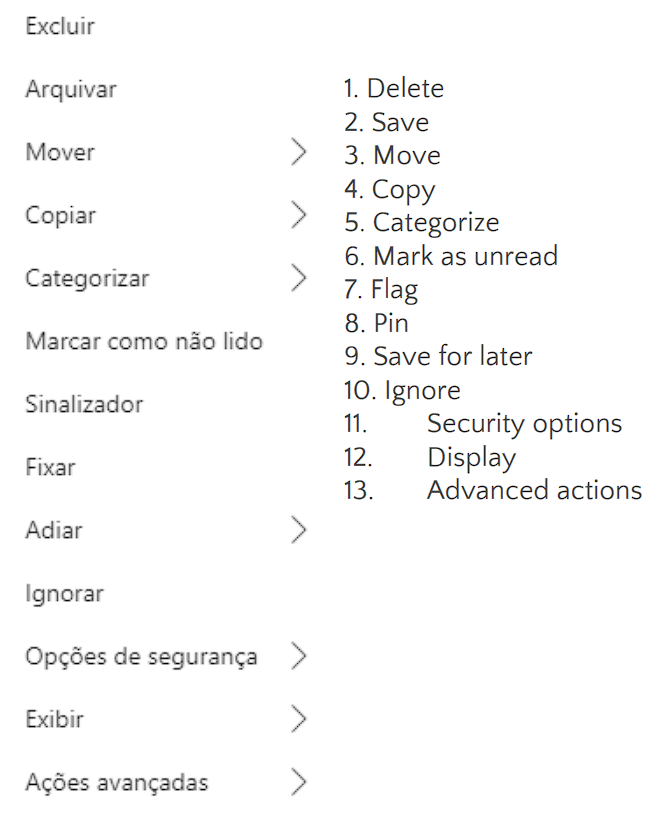The width and height of the screenshot is (665, 829).
Task: Expand the Adiar submenu chevron
Action: 299,530
